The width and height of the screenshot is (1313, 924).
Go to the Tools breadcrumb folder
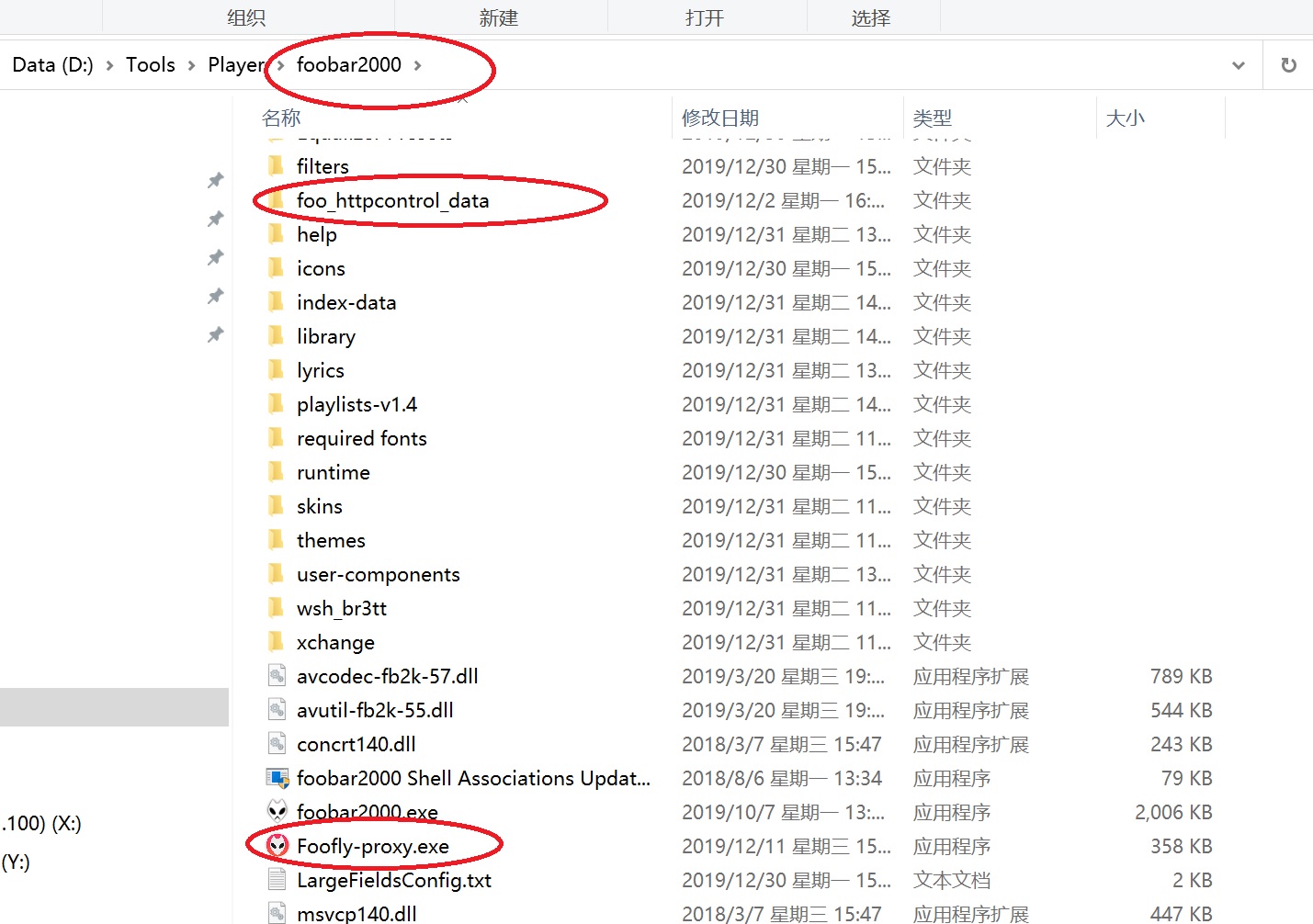151,65
